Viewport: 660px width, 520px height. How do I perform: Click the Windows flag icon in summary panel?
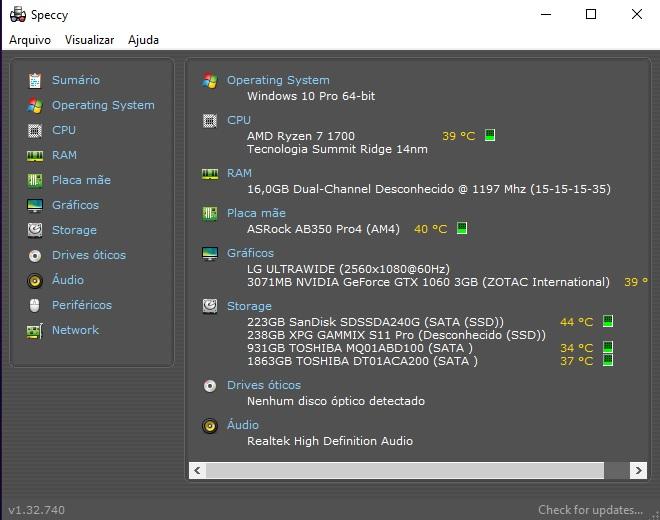coord(210,80)
